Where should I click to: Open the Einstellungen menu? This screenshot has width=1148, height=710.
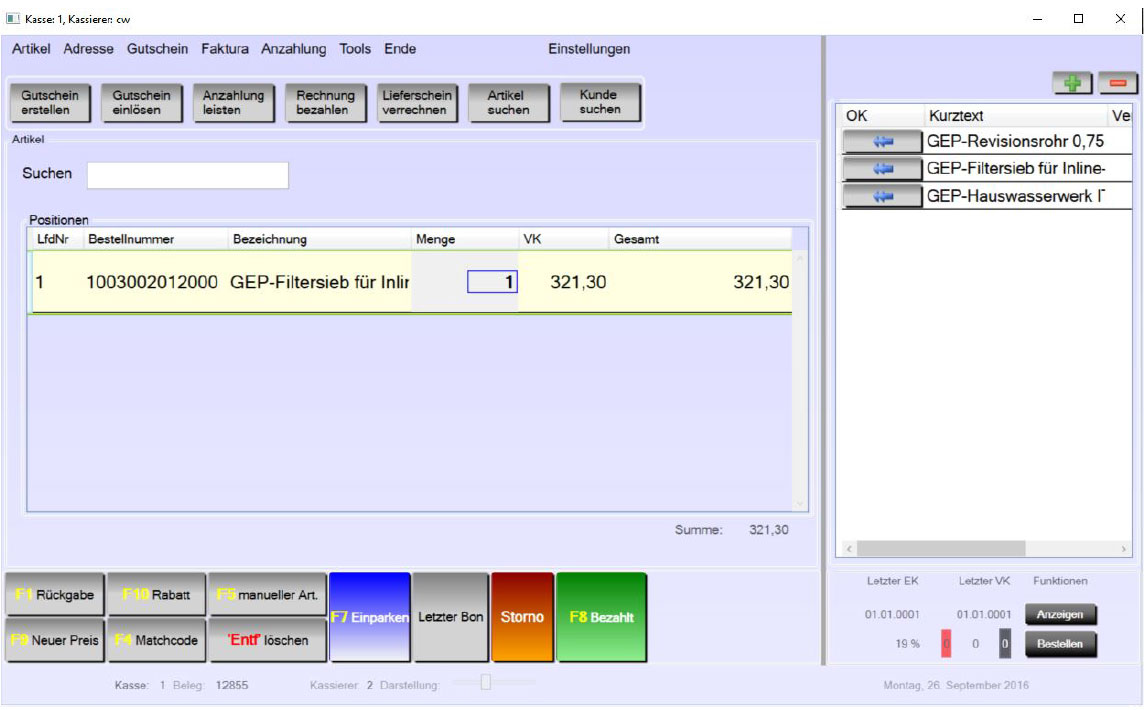click(589, 49)
